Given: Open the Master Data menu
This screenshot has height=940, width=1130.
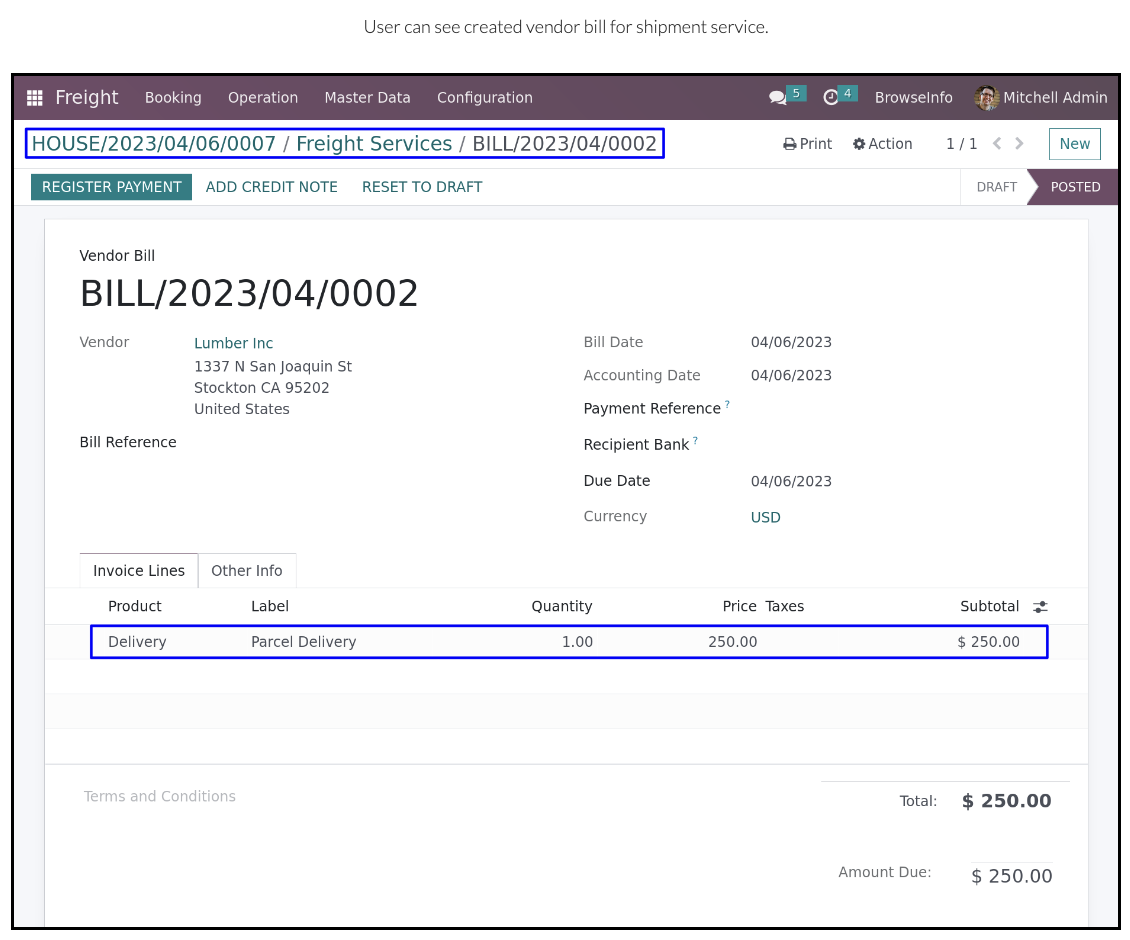Looking at the screenshot, I should [368, 97].
